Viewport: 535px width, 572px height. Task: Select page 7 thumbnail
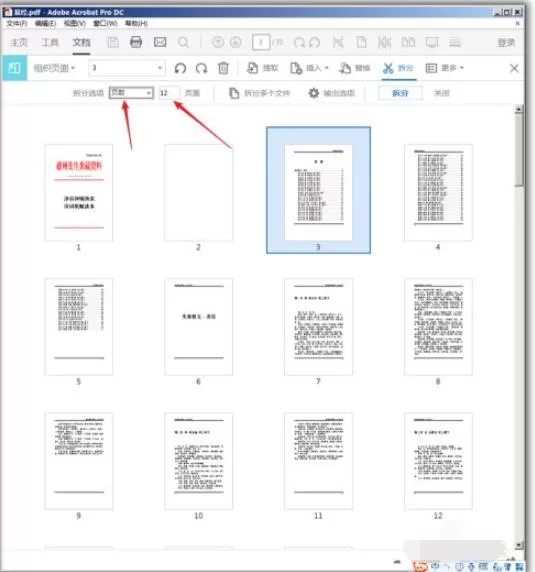coord(318,327)
